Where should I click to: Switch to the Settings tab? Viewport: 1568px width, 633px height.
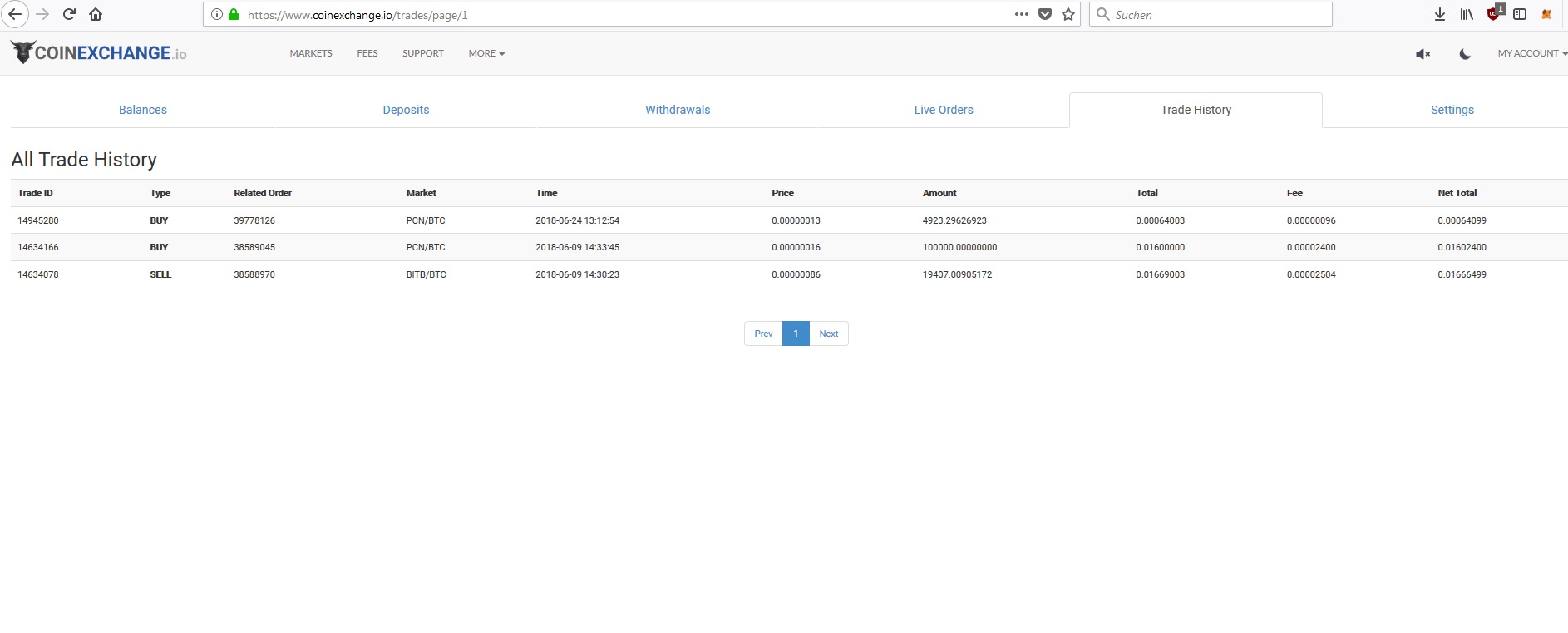pos(1452,110)
